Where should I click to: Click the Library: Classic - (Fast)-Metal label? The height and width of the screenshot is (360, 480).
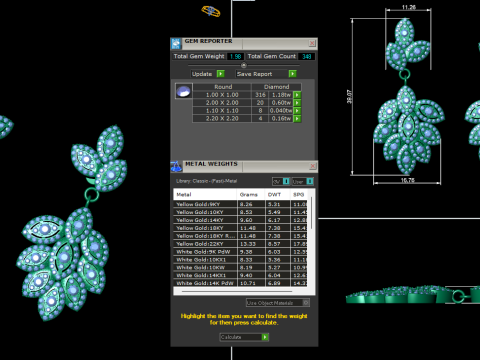[206, 181]
